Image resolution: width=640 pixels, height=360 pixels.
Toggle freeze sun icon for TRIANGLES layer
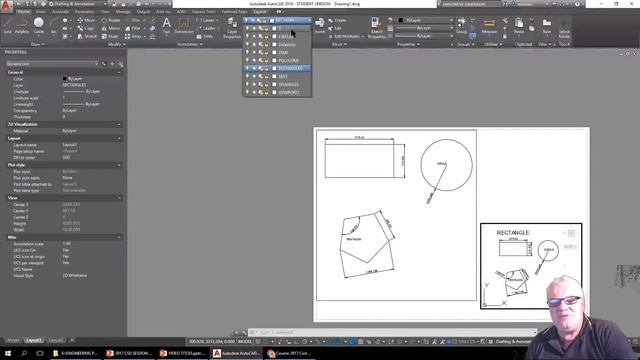(x=254, y=84)
